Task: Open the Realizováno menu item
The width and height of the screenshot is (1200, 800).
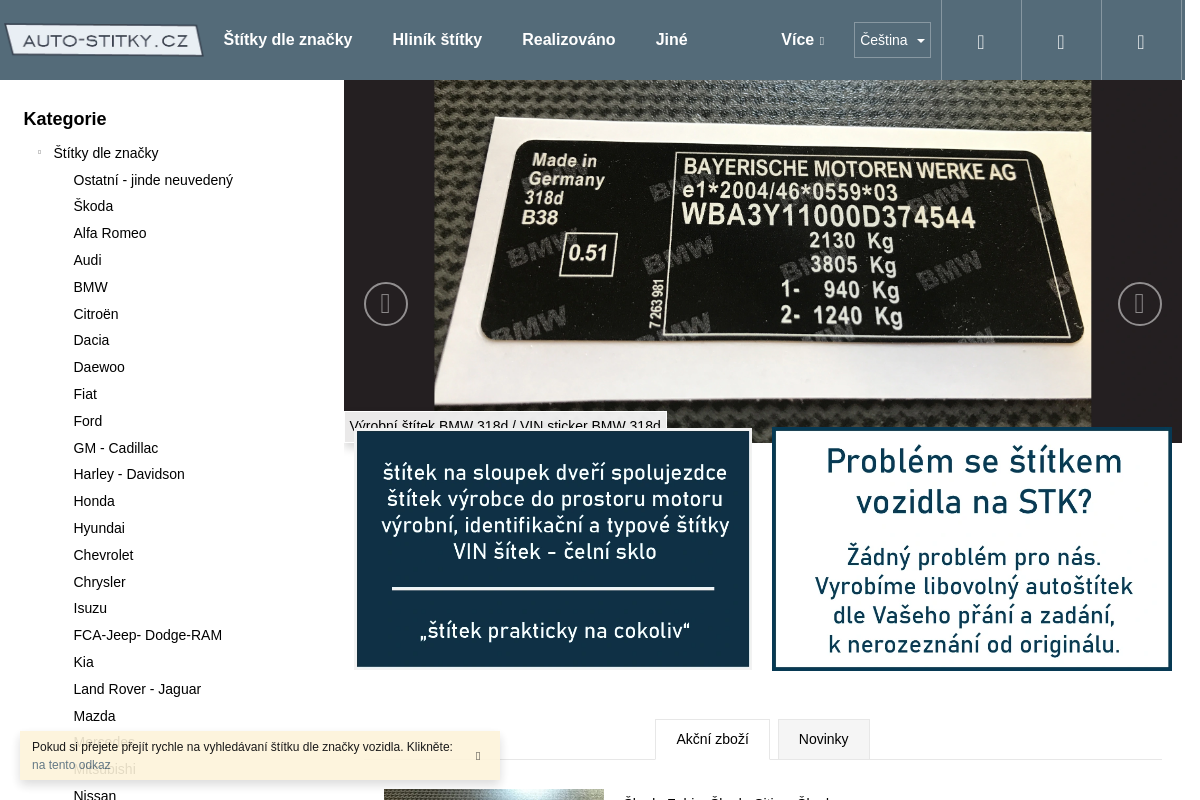Action: click(568, 40)
